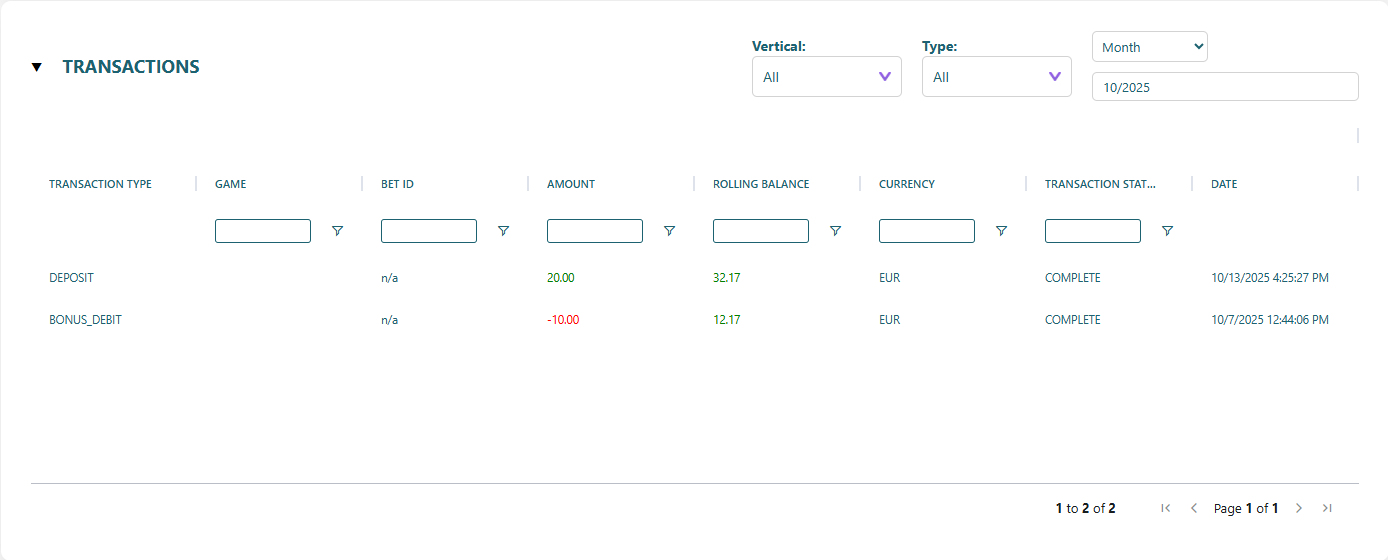Open the Amount column filter icon
Viewport: 1388px width, 560px height.
[x=669, y=231]
